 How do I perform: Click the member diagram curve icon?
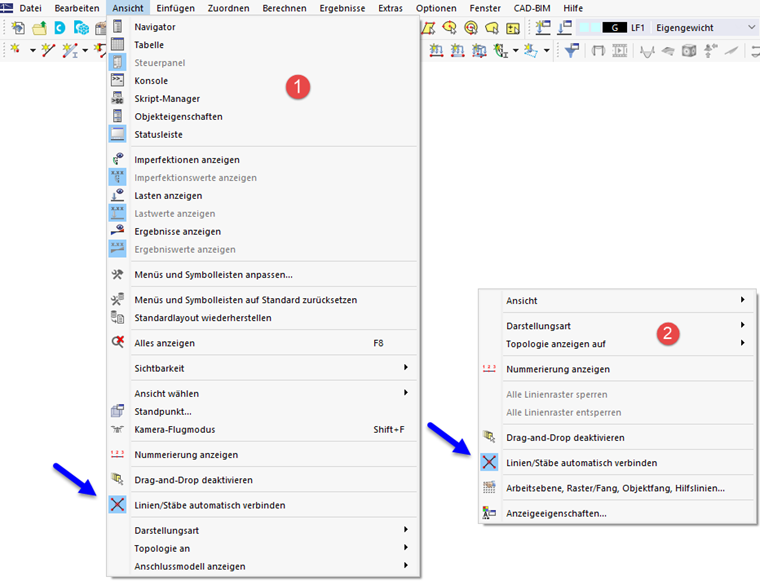click(x=647, y=50)
